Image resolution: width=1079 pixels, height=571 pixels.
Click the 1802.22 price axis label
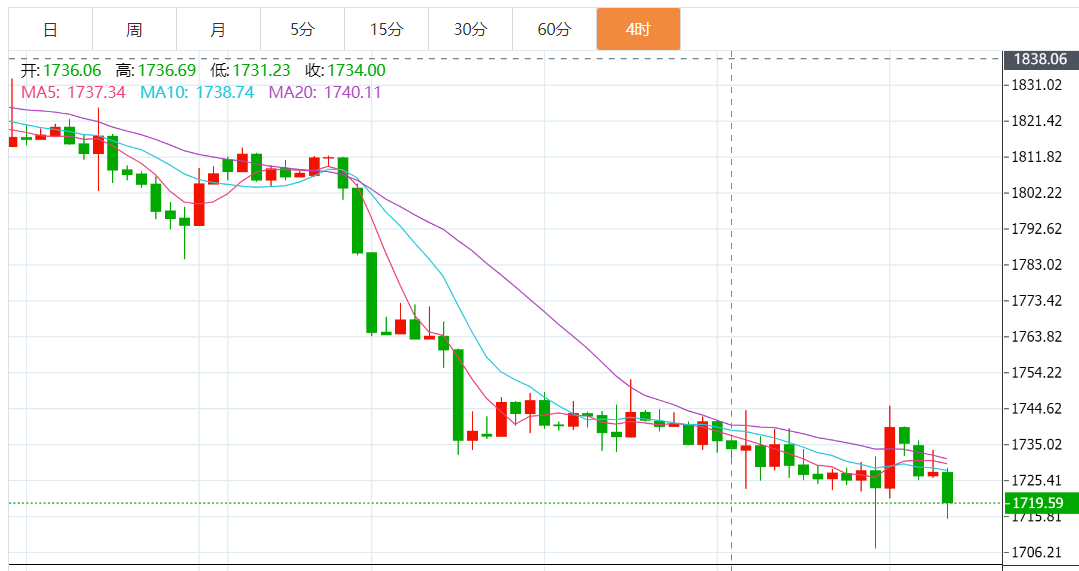(1036, 193)
